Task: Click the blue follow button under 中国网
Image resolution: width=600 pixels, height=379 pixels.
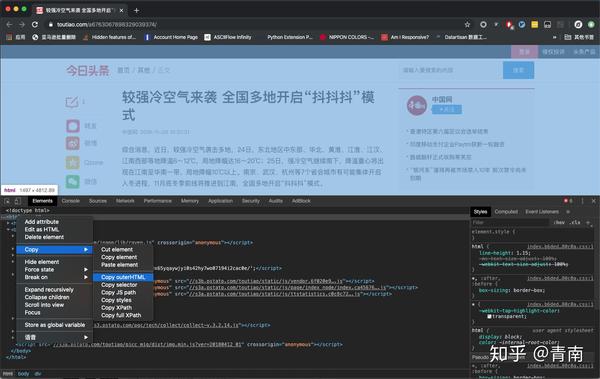Action: click(x=447, y=110)
